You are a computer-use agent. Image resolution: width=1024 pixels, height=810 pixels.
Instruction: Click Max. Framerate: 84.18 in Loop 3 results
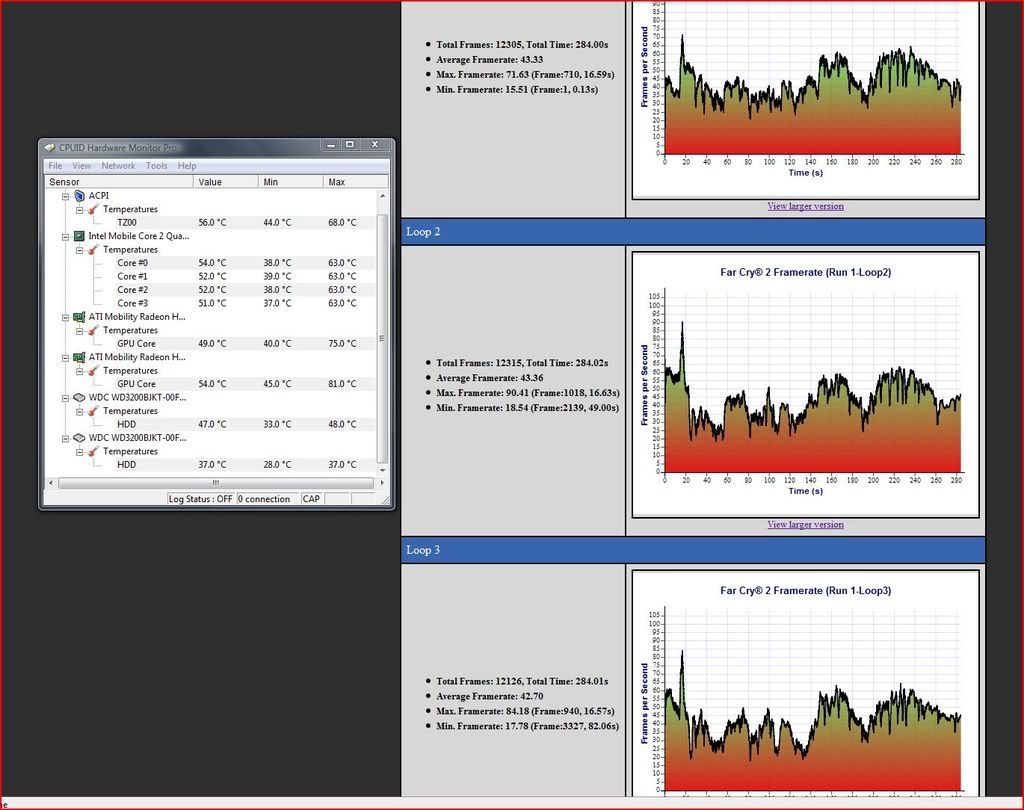coord(525,711)
